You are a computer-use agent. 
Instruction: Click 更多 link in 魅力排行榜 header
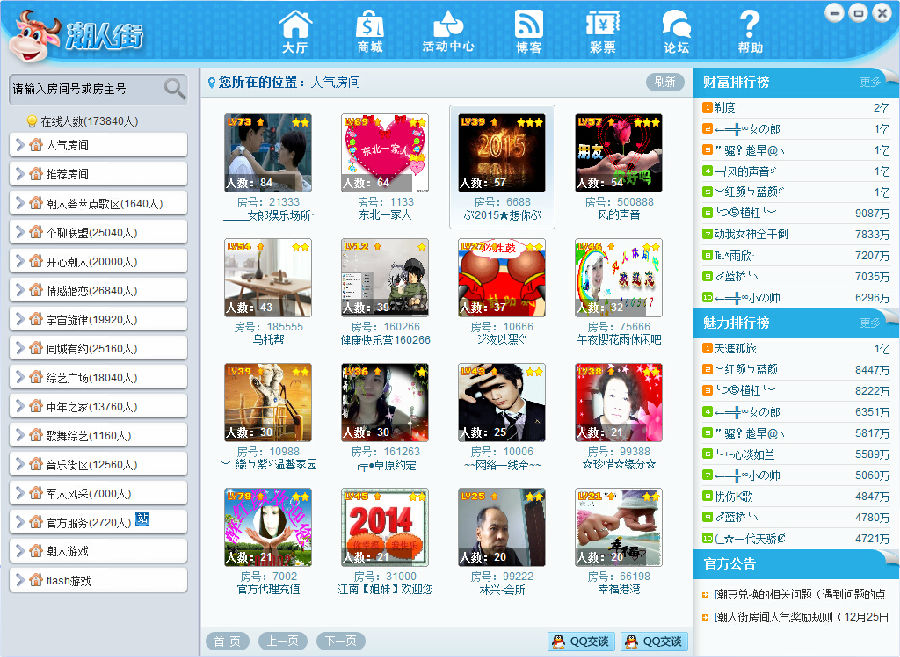click(x=869, y=323)
